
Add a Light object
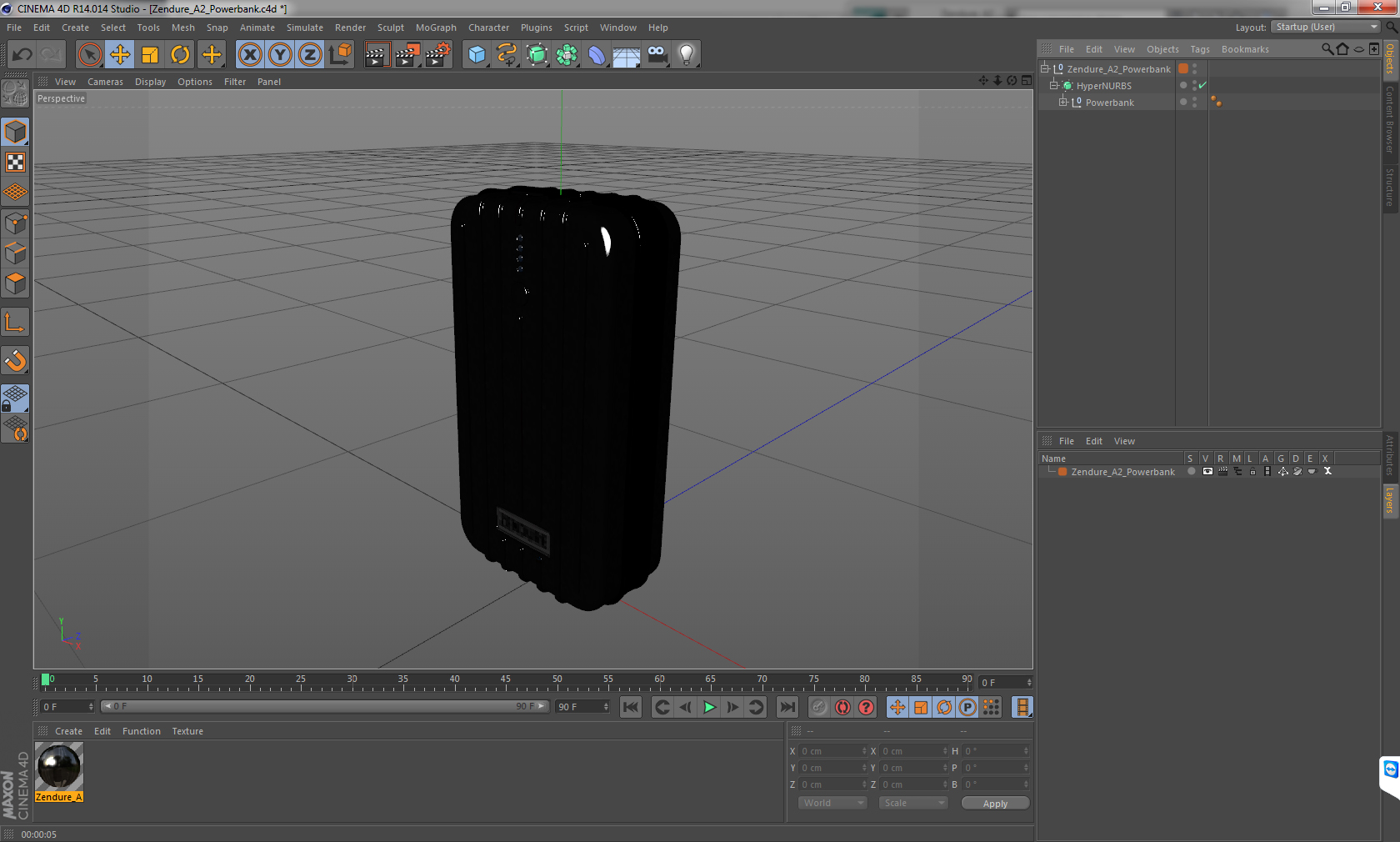click(687, 55)
